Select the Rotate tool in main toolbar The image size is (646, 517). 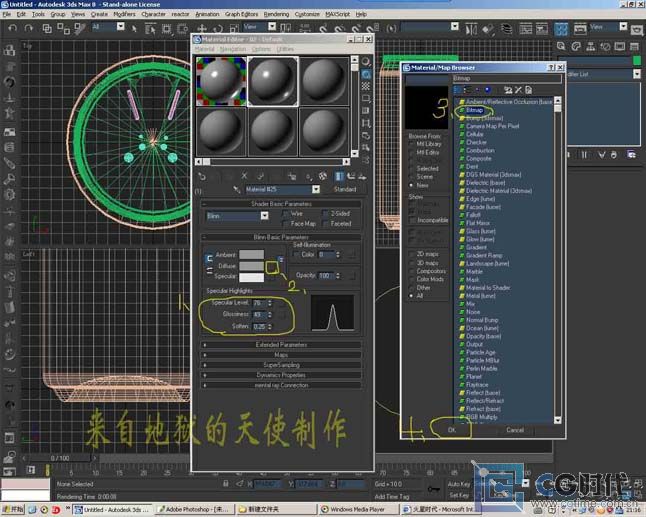218,28
